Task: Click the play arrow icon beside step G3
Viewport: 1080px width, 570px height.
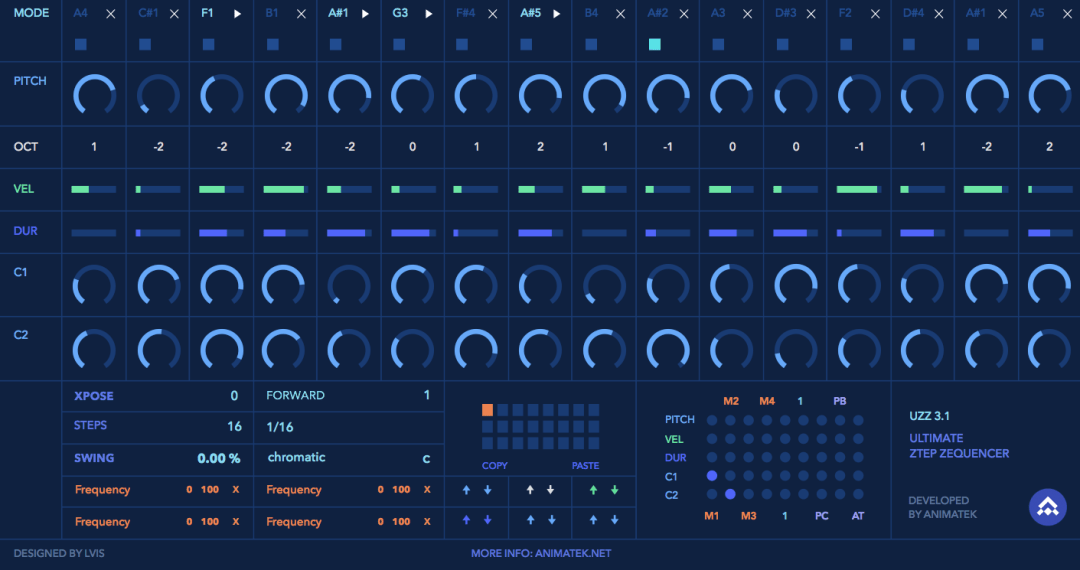Action: point(428,14)
